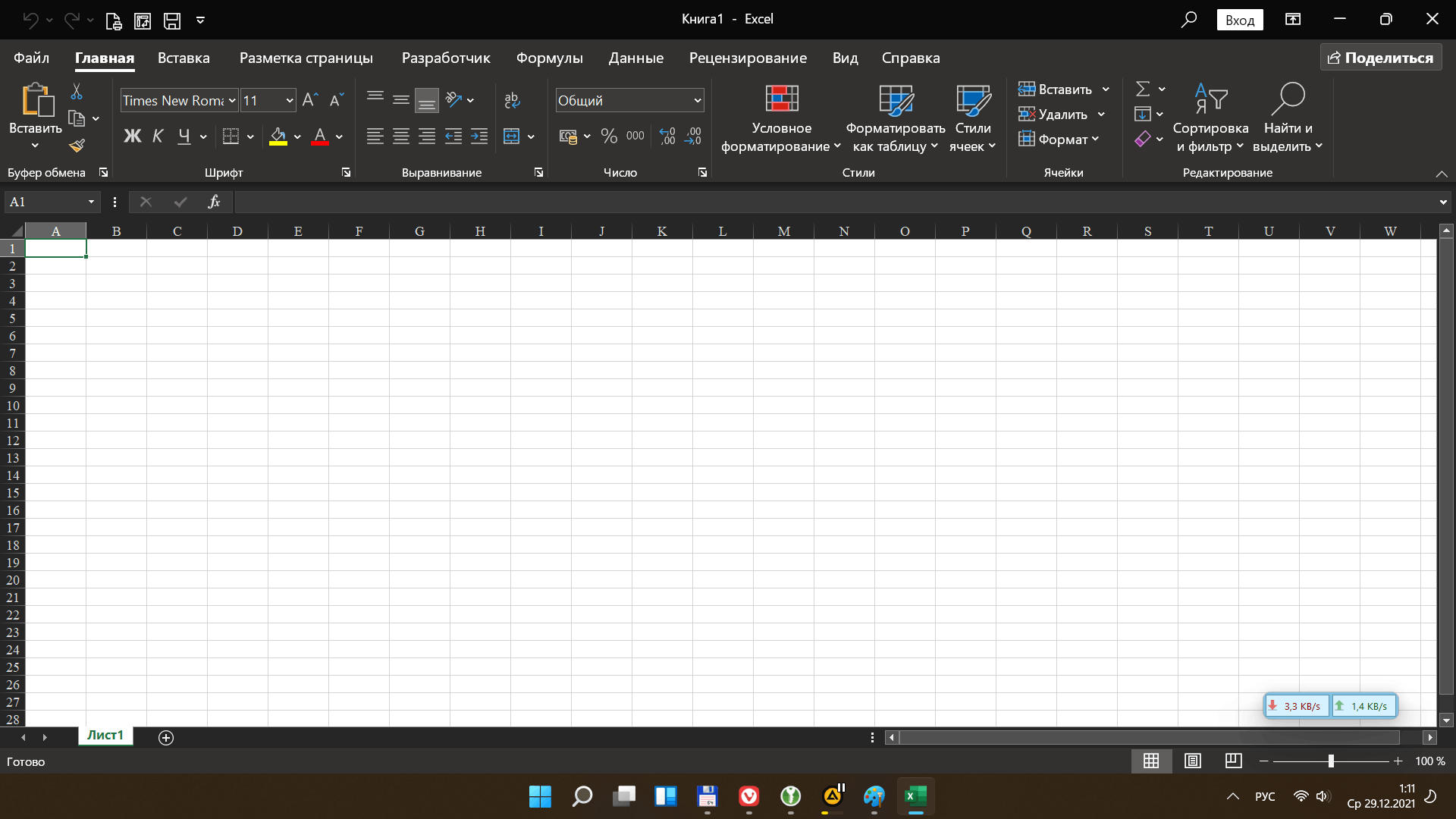
Task: Click the Merge and Center icon
Action: [512, 136]
